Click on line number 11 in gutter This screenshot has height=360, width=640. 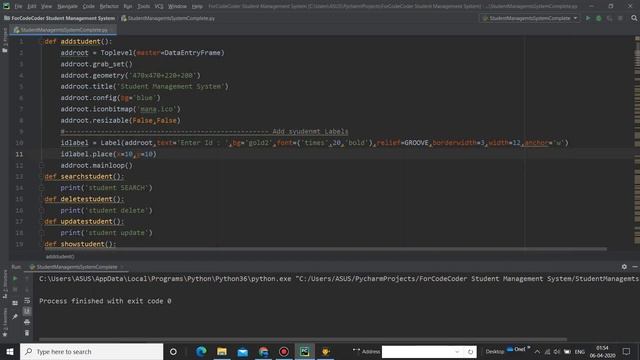[x=19, y=154]
